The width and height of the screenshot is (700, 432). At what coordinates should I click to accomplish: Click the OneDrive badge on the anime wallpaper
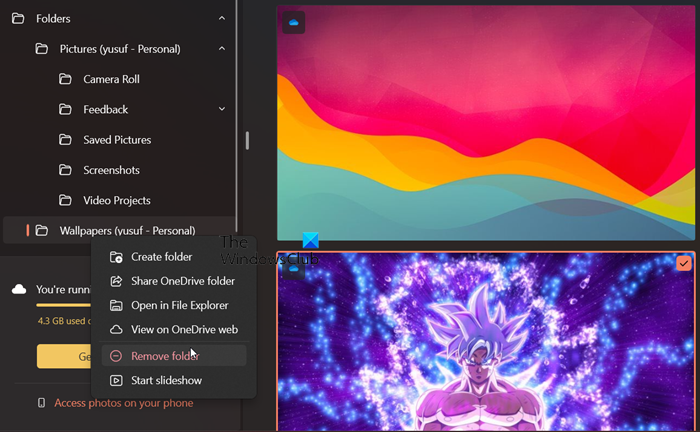coord(293,269)
